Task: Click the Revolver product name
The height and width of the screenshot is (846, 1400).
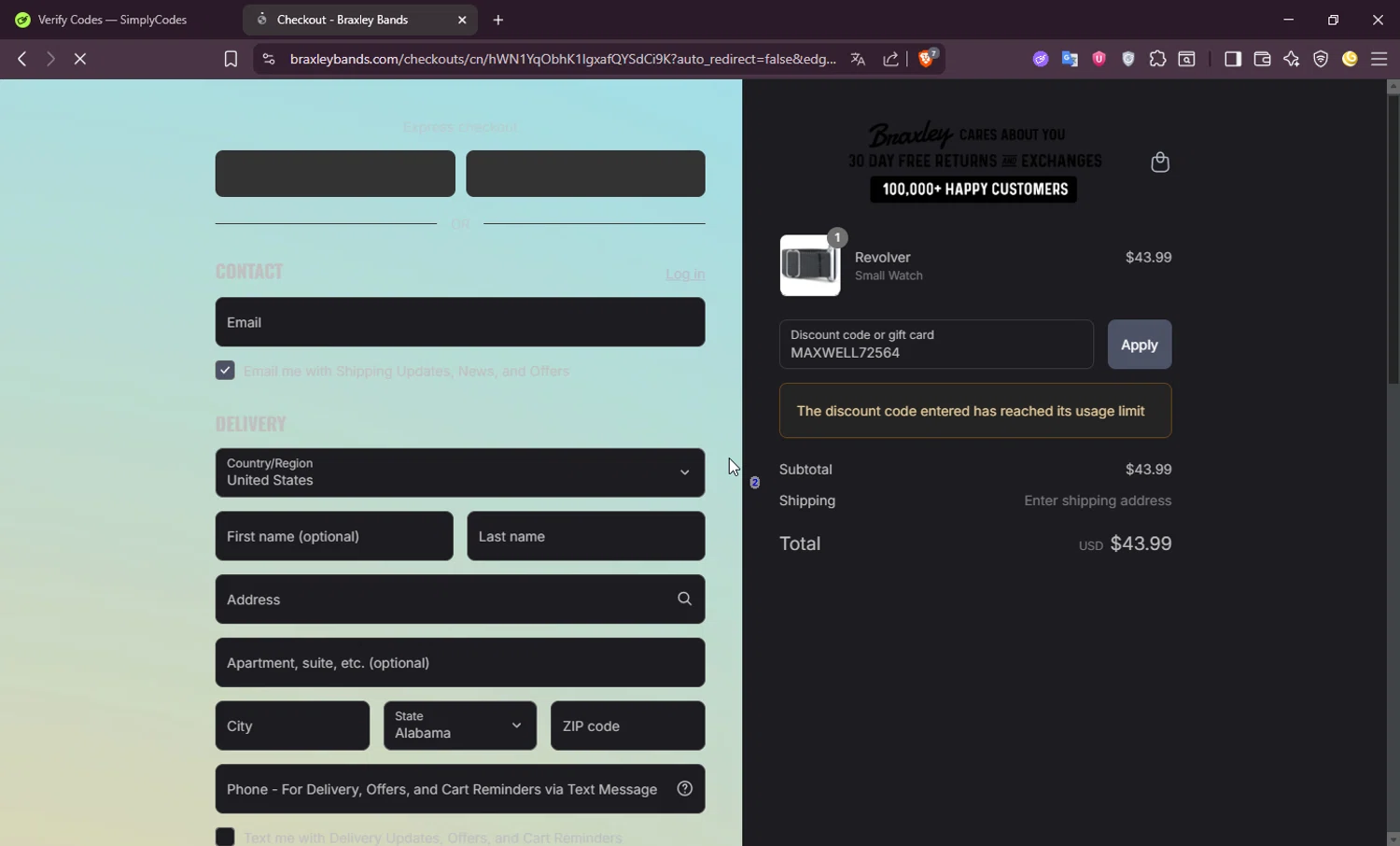Action: click(x=883, y=257)
